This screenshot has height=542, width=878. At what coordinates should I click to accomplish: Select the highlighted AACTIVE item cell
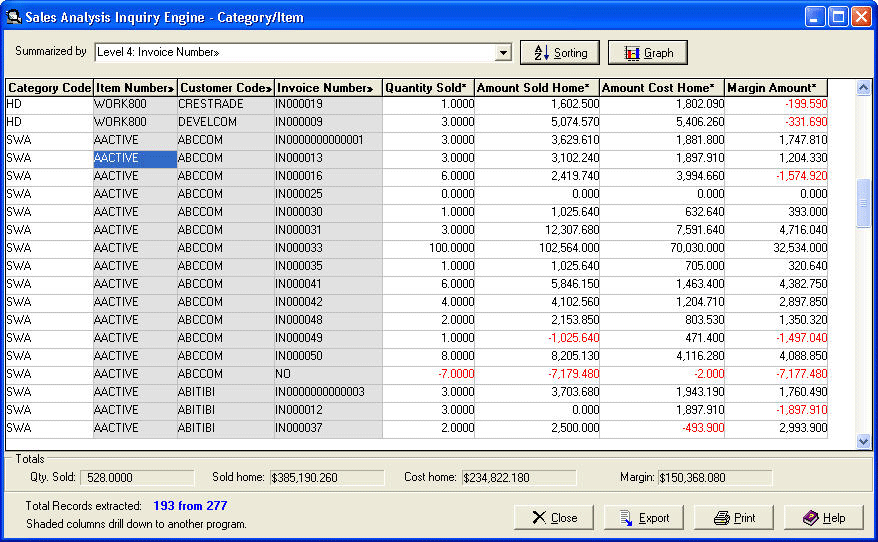(135, 158)
